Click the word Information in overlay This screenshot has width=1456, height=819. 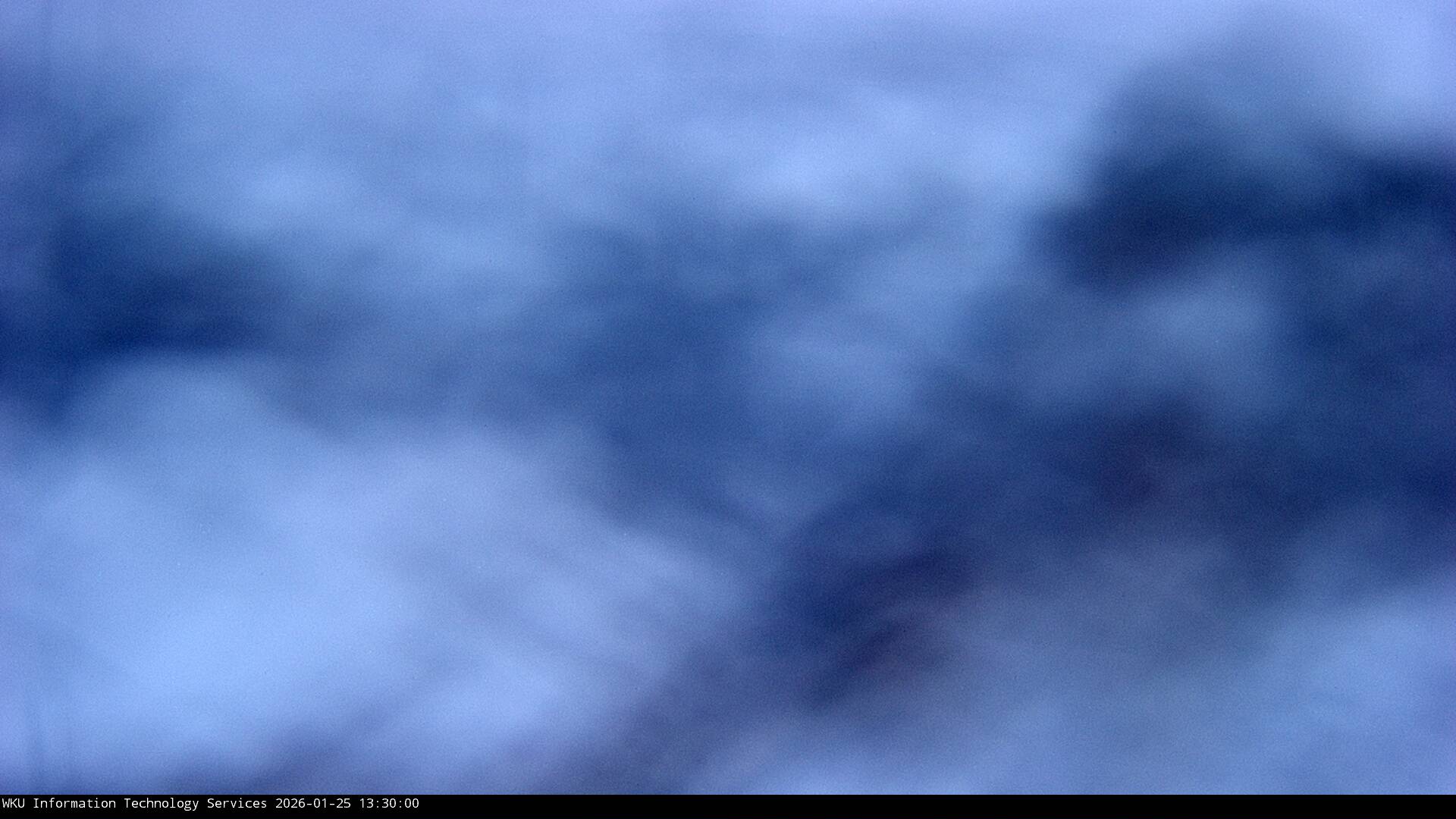[x=74, y=804]
